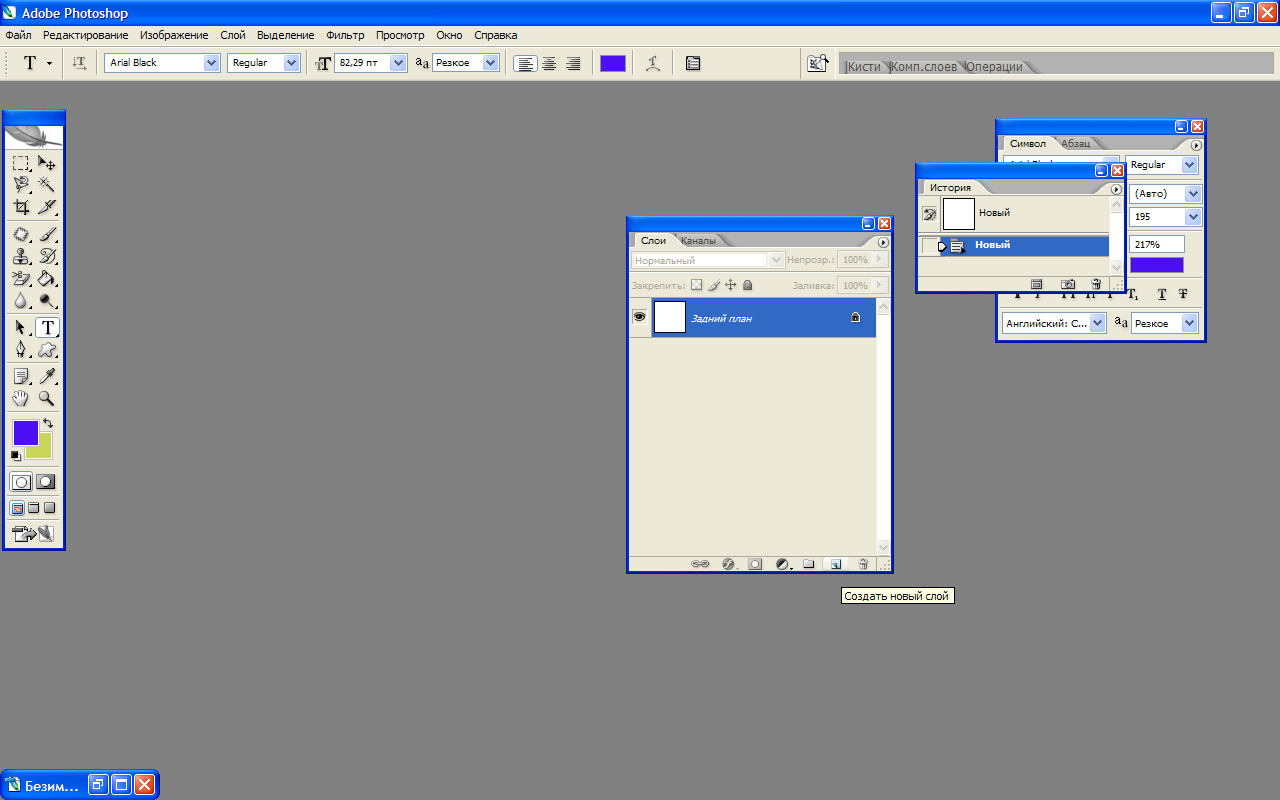Select the Pen tool
Screen dimensions: 1280x800
coord(21,349)
